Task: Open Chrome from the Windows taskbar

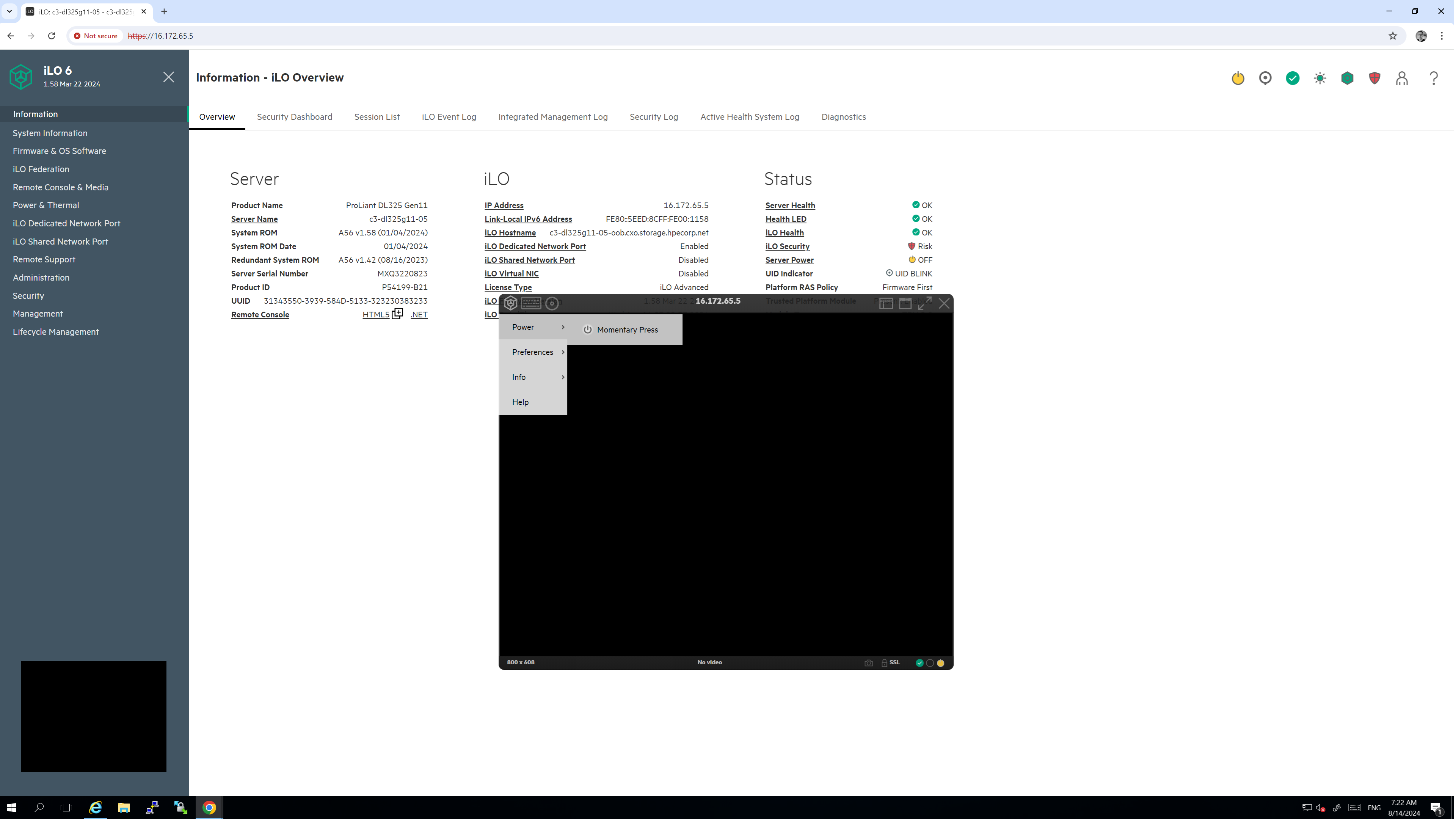Action: click(209, 808)
